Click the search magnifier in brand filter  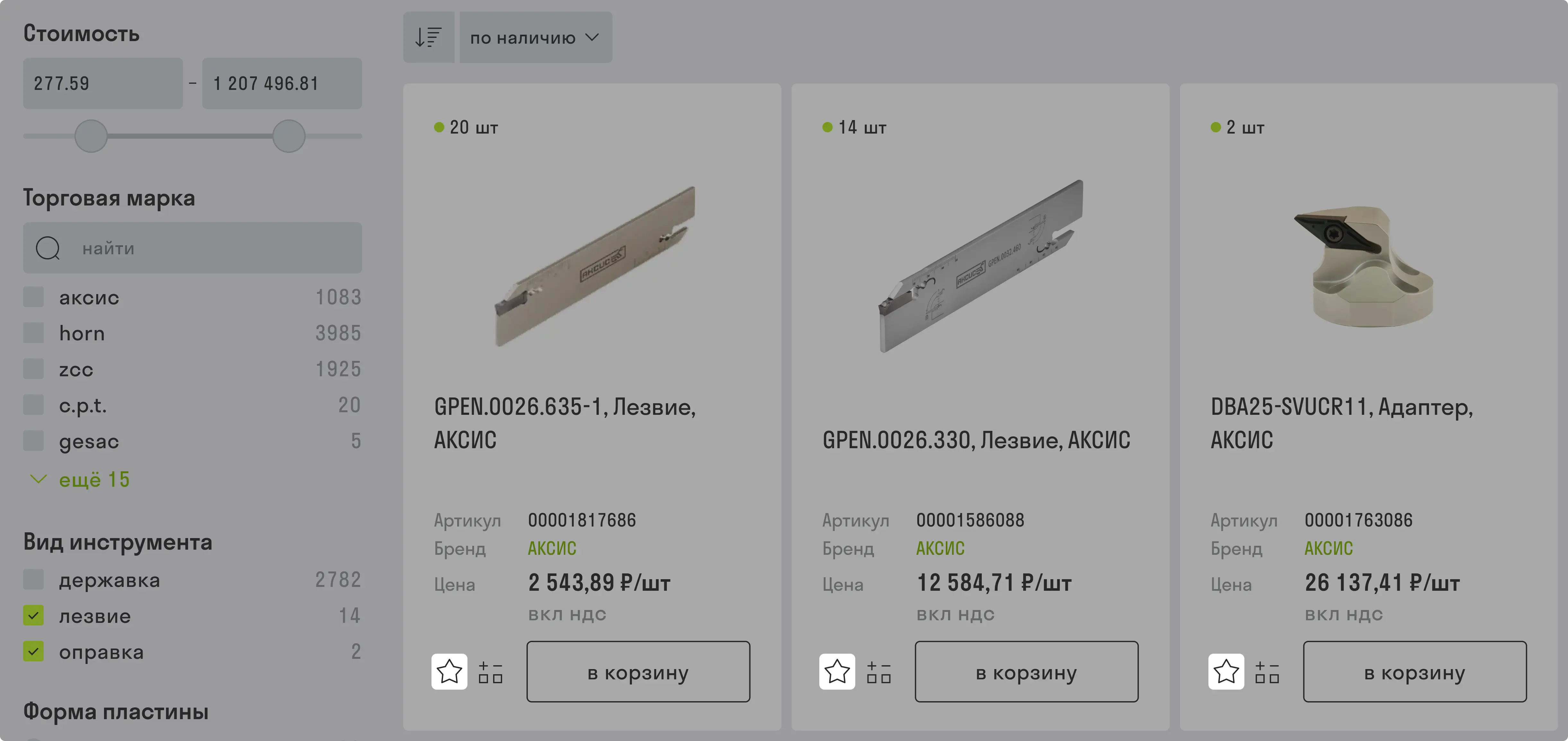click(x=48, y=248)
